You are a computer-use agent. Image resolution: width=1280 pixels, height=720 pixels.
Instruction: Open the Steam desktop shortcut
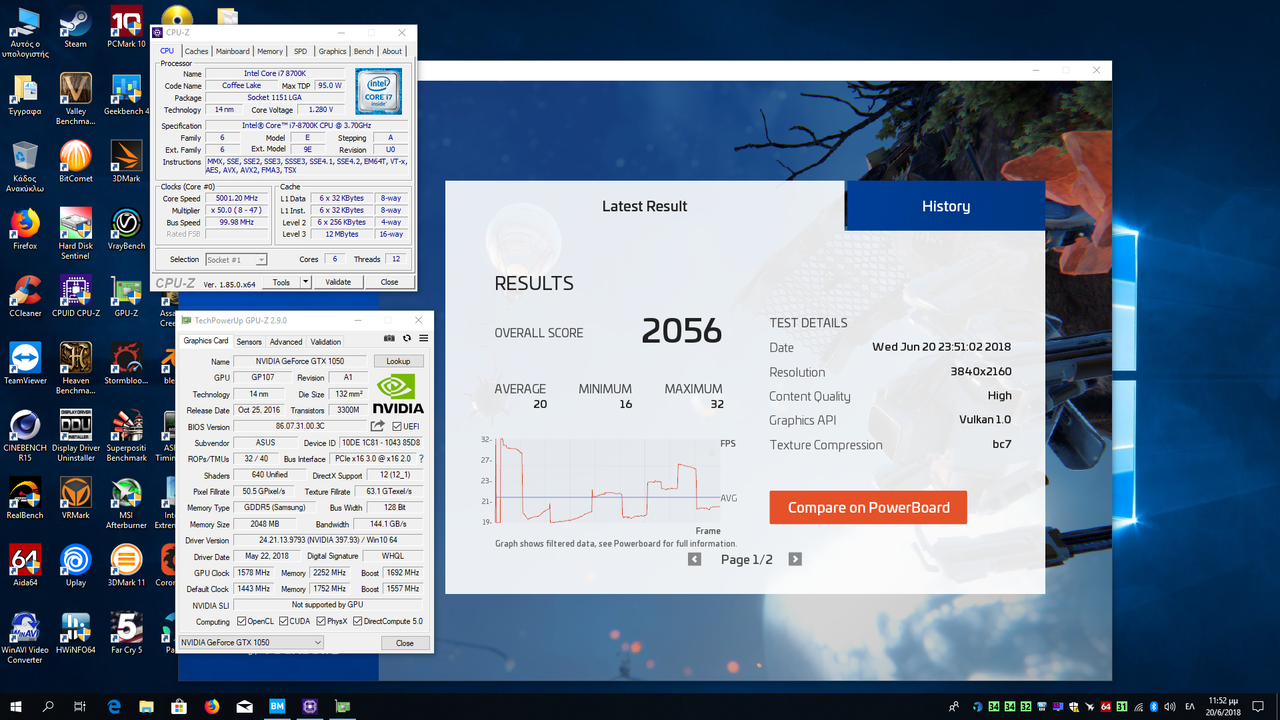point(75,28)
